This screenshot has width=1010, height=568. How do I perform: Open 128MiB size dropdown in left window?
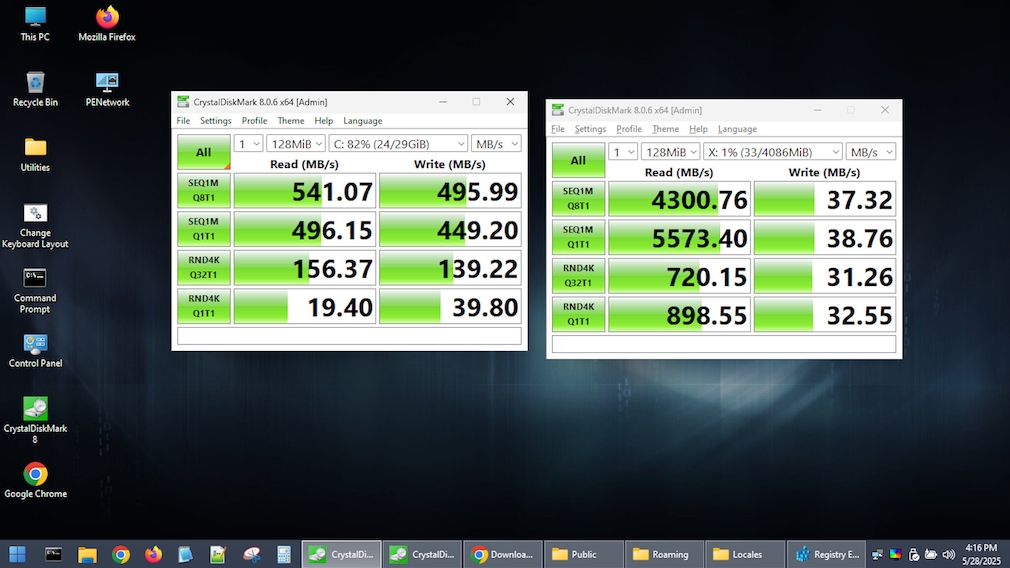coord(296,144)
